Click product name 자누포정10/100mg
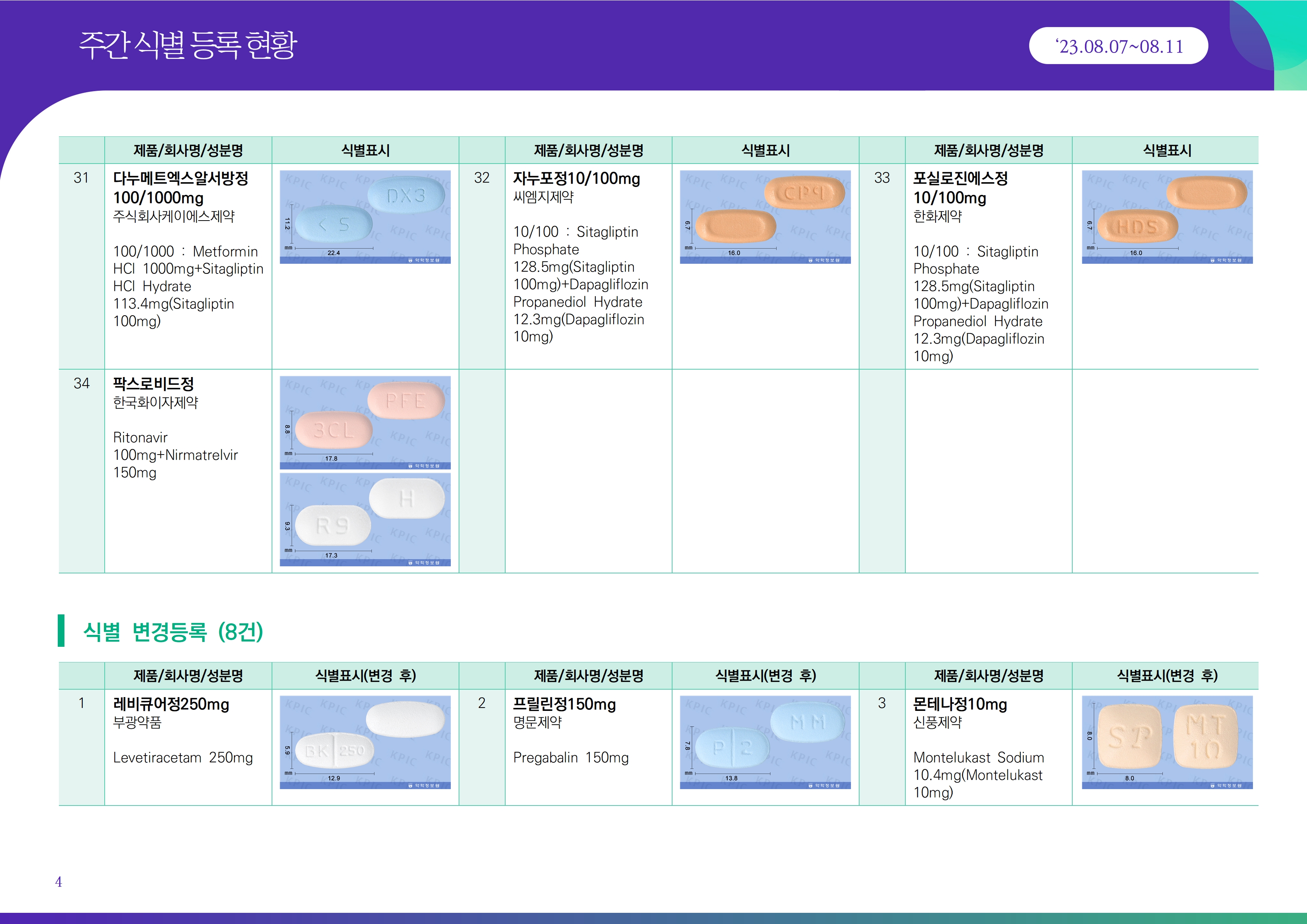1307x924 pixels. point(576,179)
